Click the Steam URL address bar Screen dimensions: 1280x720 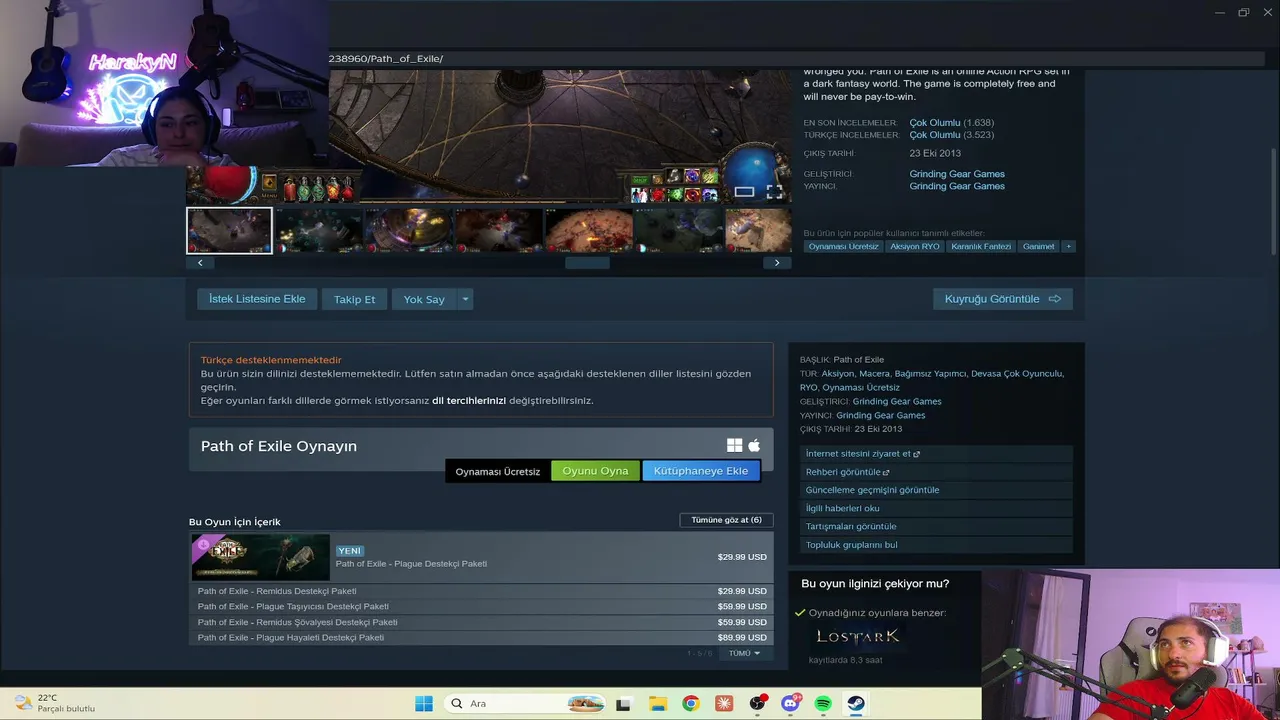(x=795, y=59)
